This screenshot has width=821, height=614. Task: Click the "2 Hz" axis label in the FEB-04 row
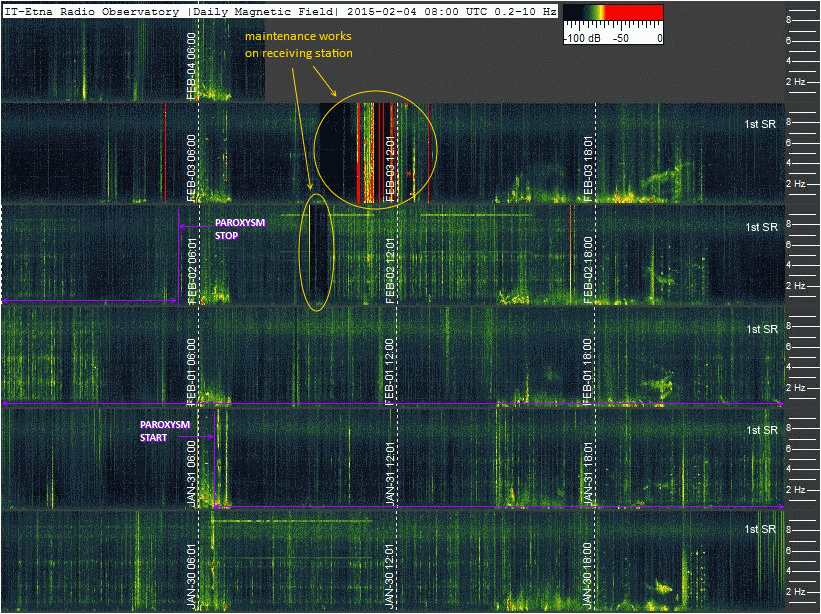(795, 82)
